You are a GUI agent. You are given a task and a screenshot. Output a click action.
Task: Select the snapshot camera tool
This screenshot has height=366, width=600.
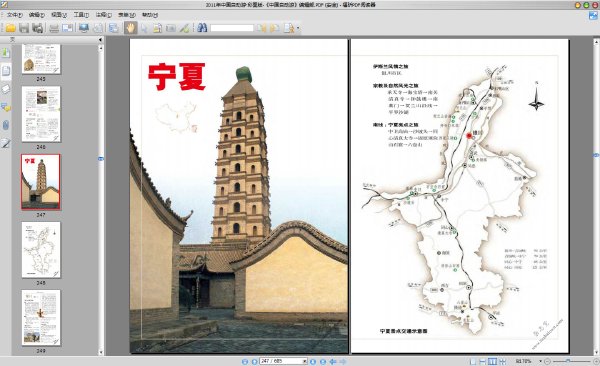point(171,28)
